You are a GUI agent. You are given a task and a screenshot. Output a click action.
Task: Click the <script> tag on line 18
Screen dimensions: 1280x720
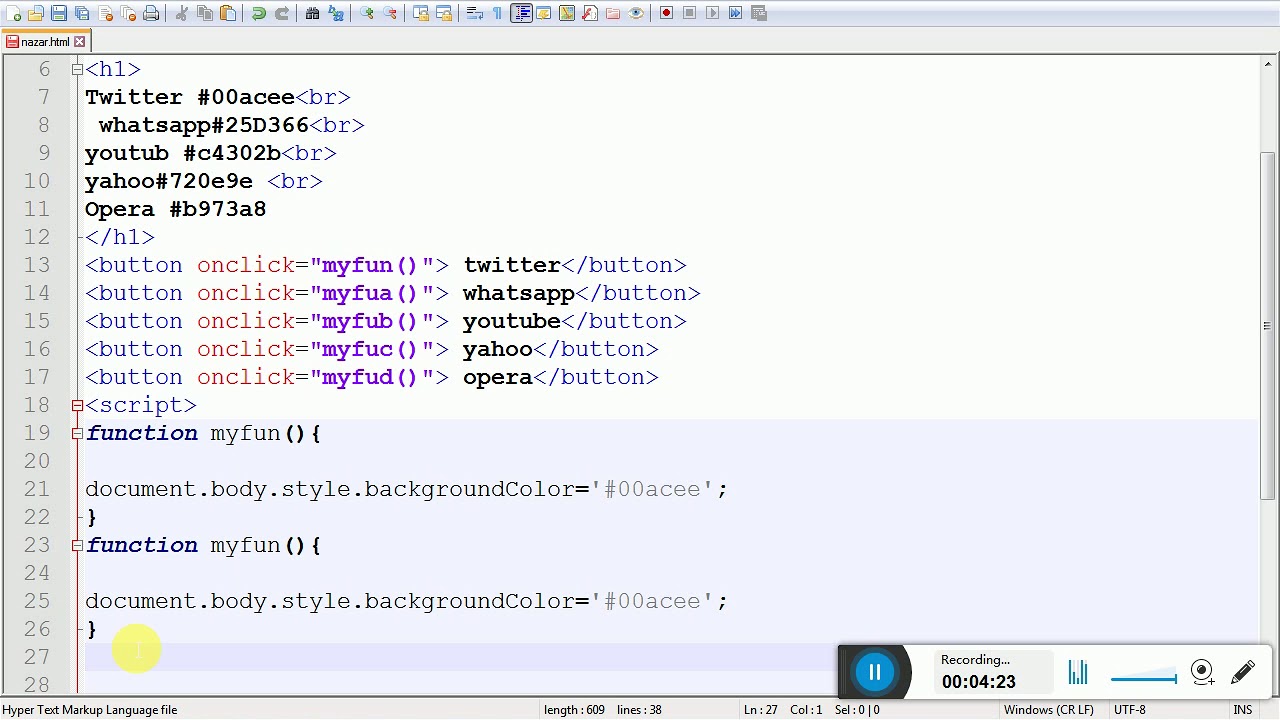click(x=141, y=405)
